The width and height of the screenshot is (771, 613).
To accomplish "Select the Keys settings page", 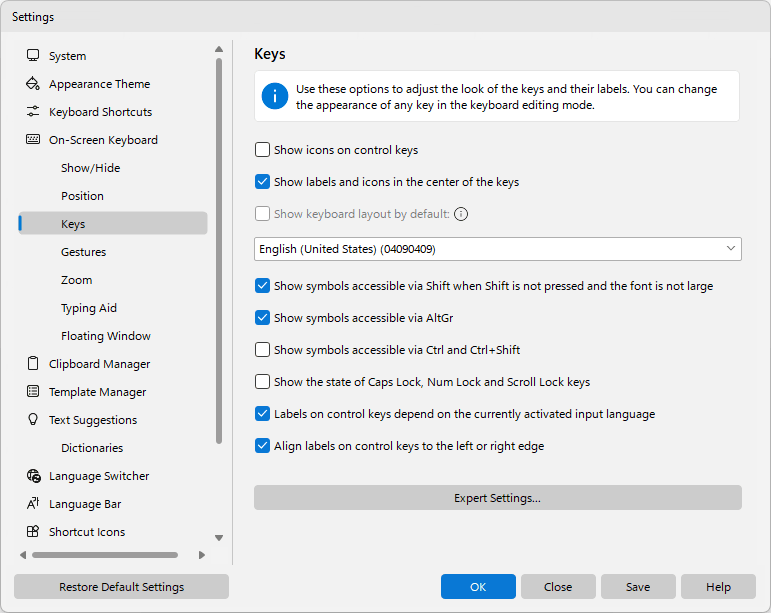I will 113,224.
